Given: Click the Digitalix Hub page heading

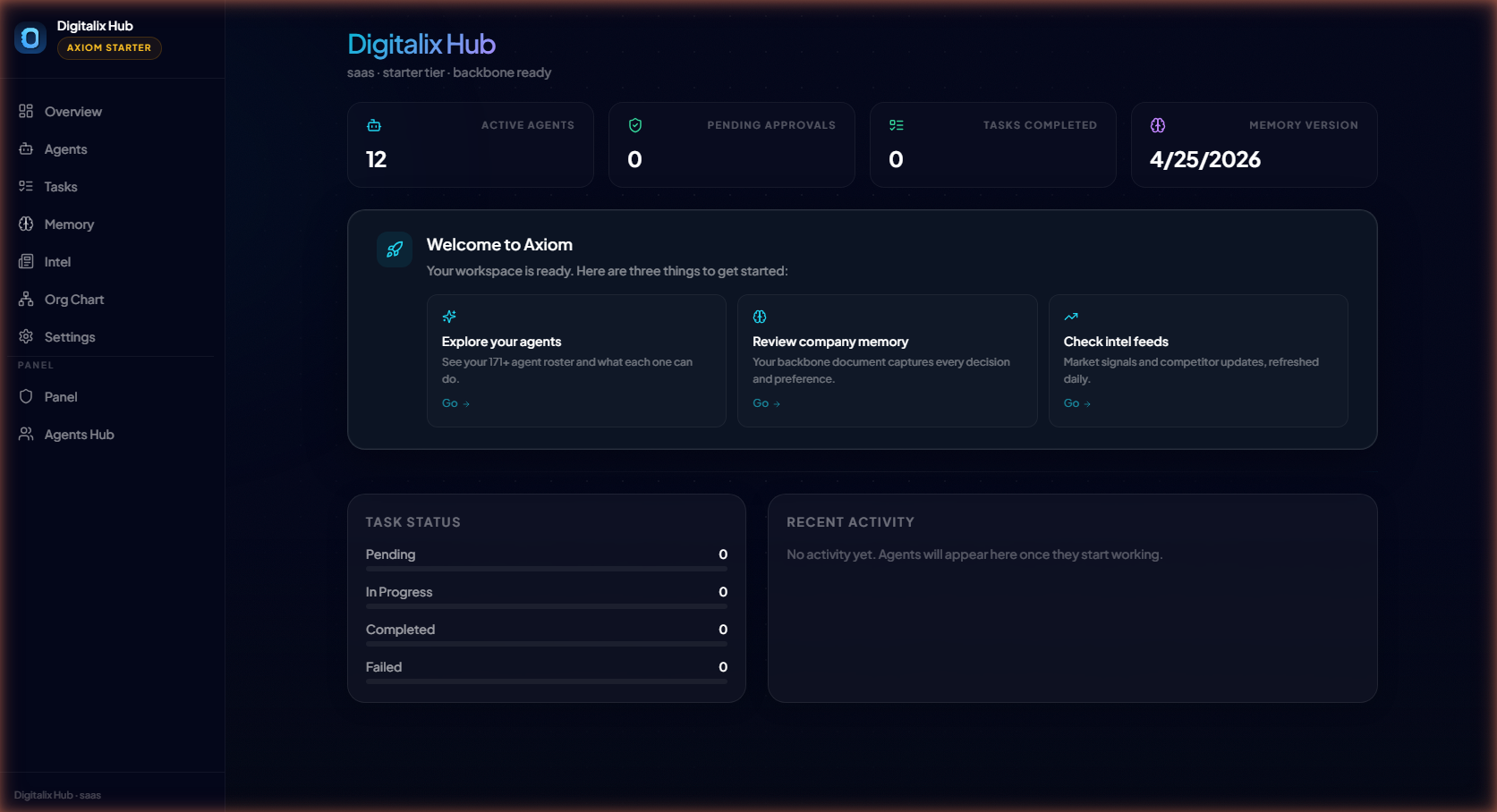Looking at the screenshot, I should click(x=421, y=45).
